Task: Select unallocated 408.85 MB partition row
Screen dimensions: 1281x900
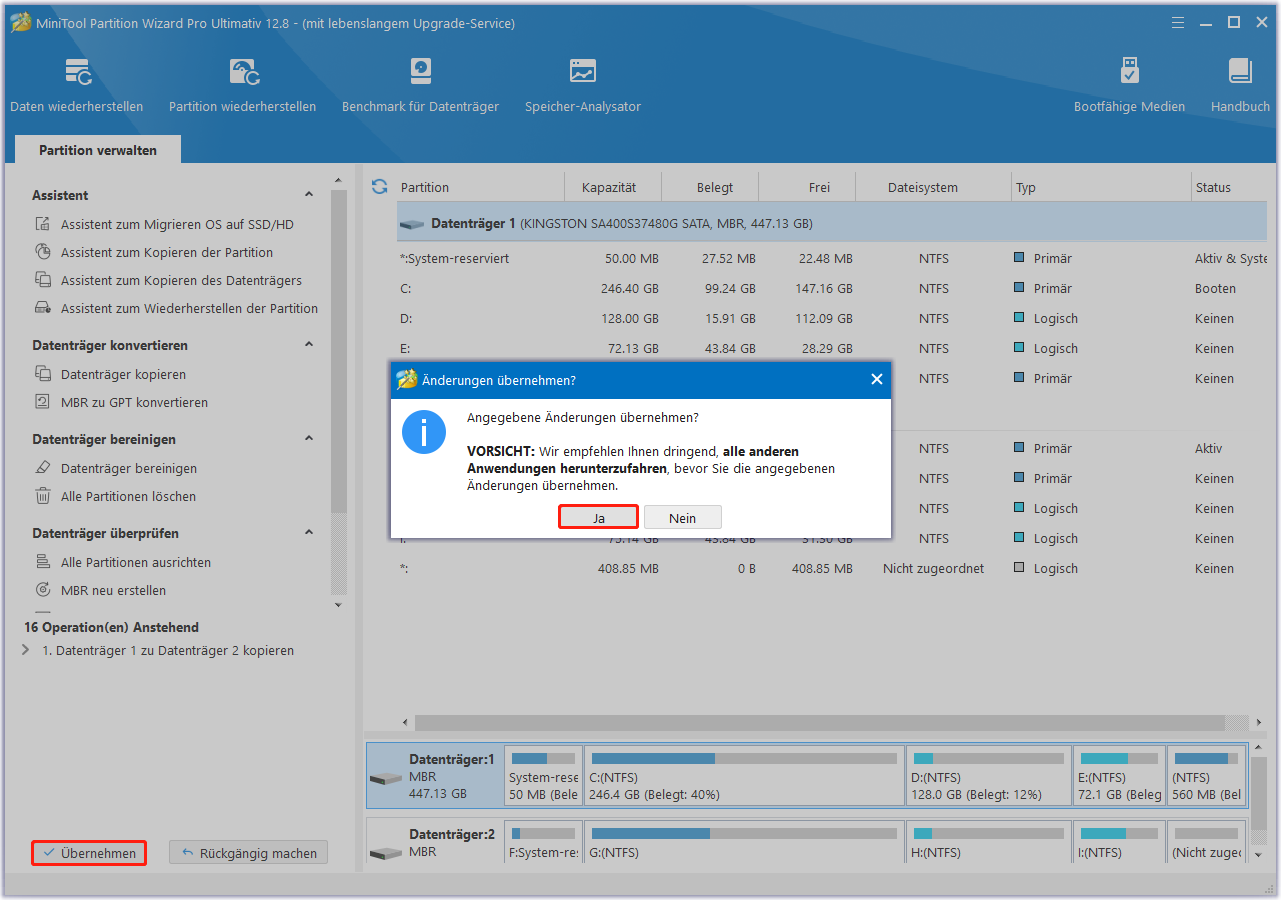Action: tap(832, 568)
